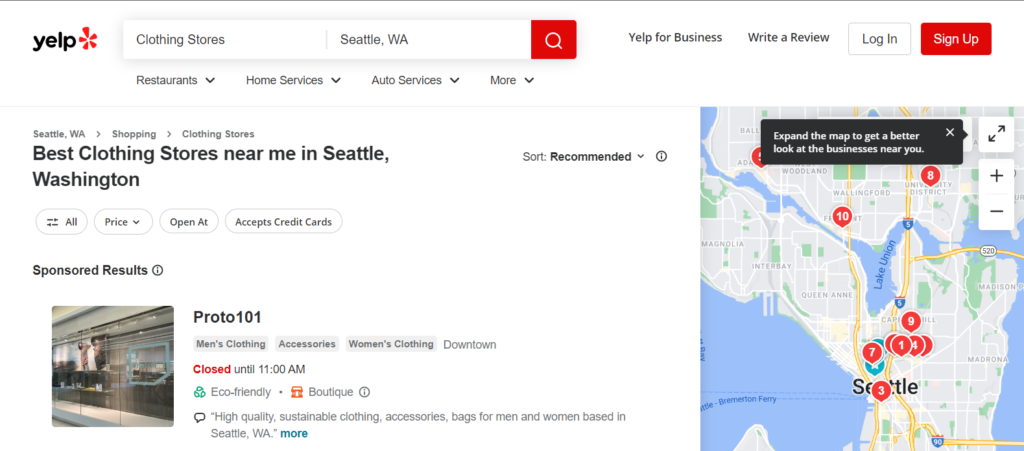Toggle the Accepts Credit Cards filter
Image resolution: width=1024 pixels, height=451 pixels.
click(284, 222)
